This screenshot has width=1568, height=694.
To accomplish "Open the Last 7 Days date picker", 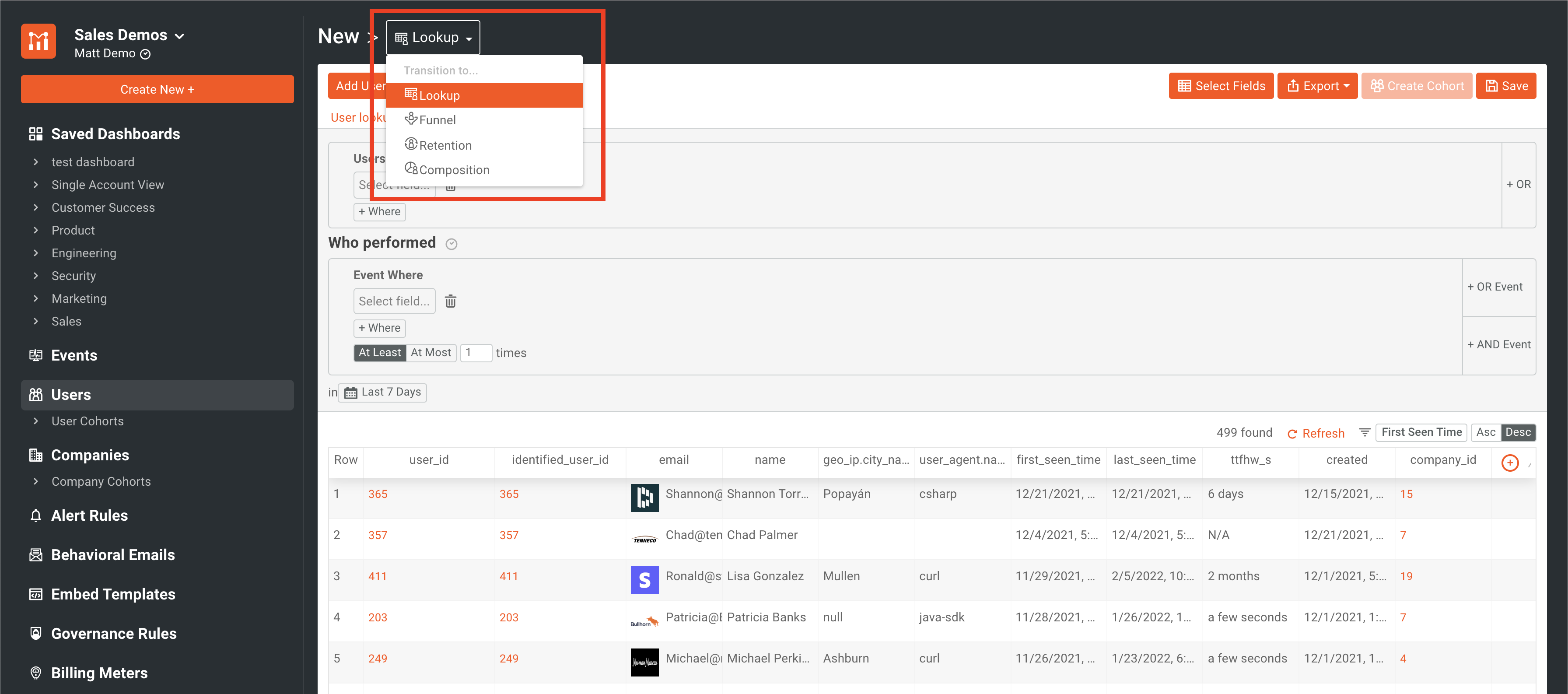I will [x=383, y=392].
